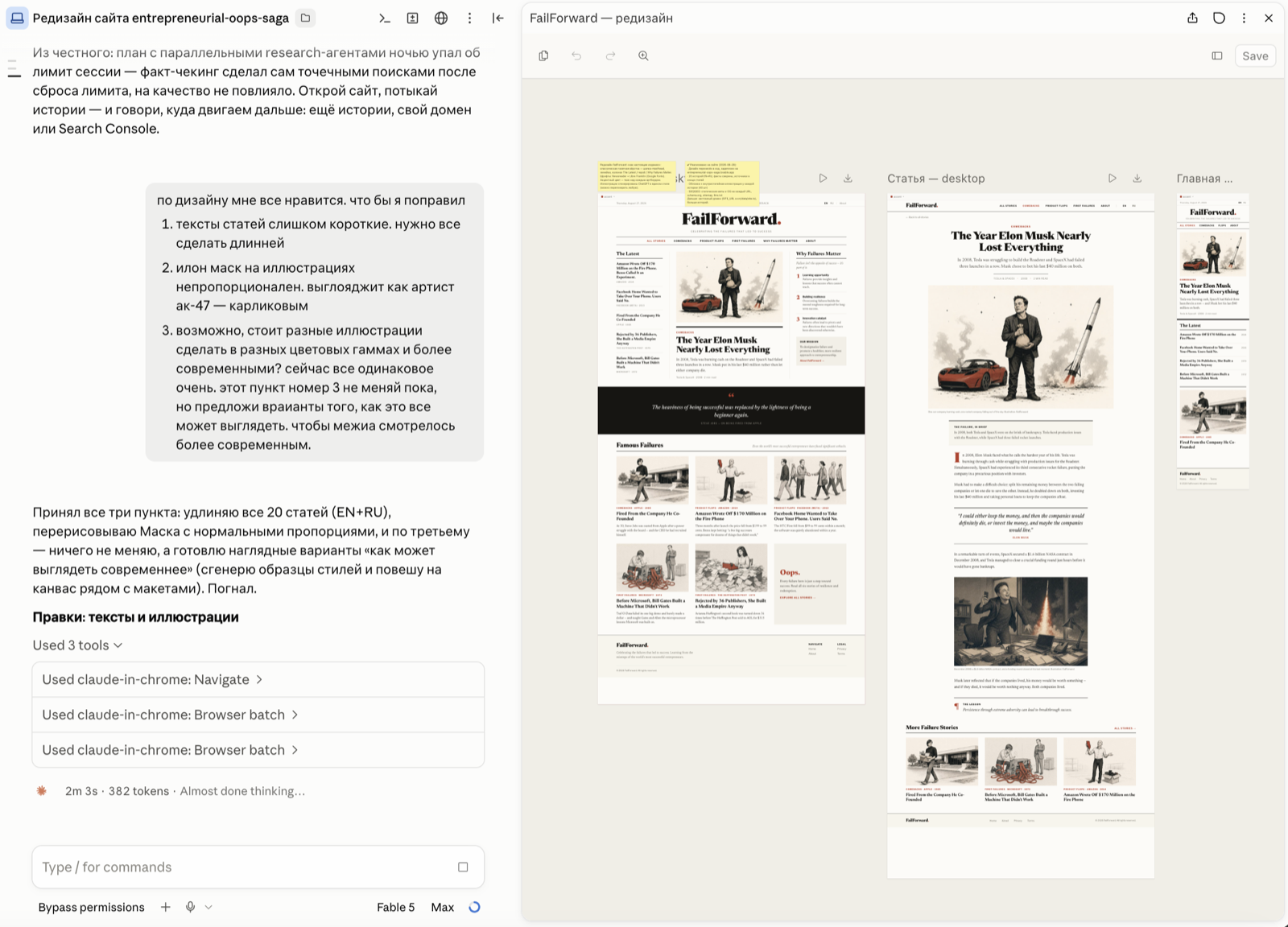
Task: Play the homepage frame next to the sticky notes
Action: coord(823,178)
